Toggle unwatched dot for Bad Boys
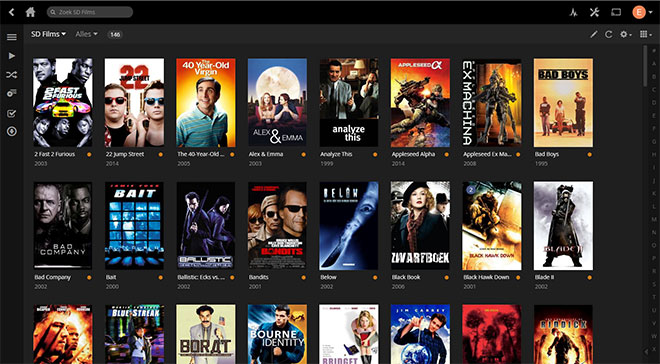 (x=590, y=154)
